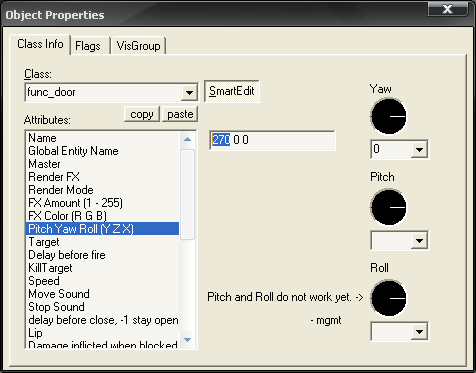Open the Roll value dropdown
The height and width of the screenshot is (373, 476).
pos(419,331)
